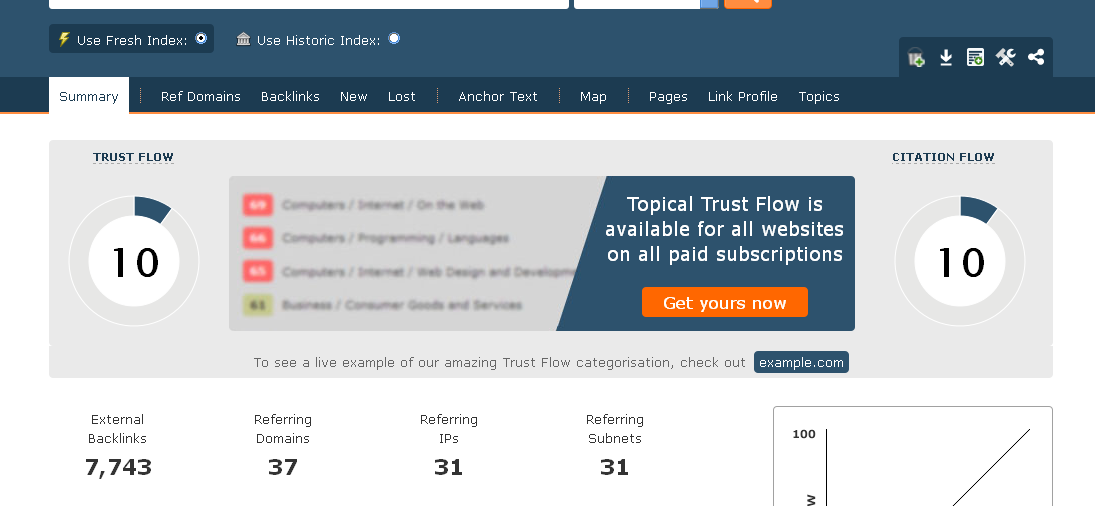
Task: Click the Referring Domains label
Action: coord(283,429)
